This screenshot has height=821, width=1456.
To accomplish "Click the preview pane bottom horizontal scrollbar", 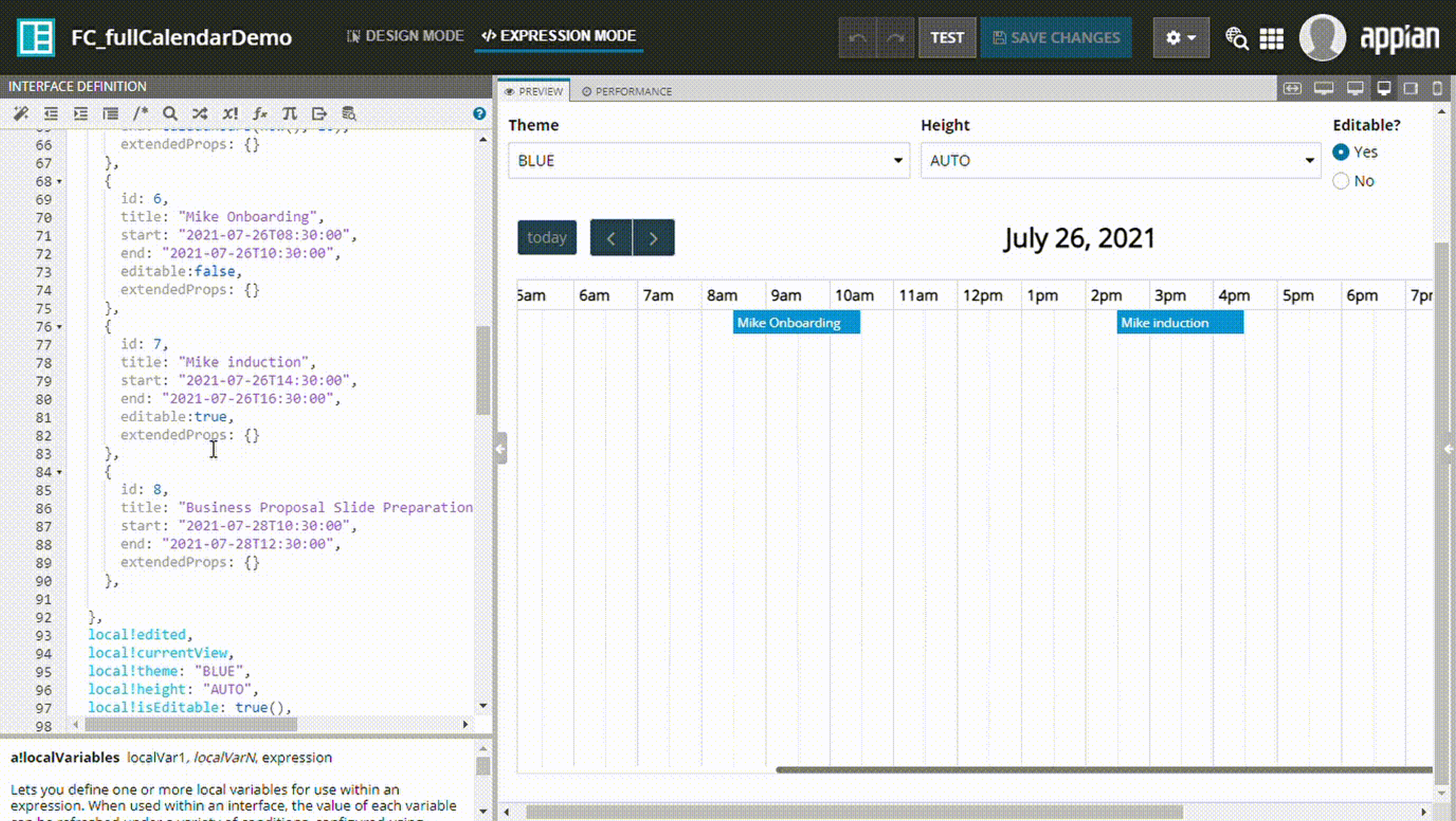I will [x=855, y=812].
